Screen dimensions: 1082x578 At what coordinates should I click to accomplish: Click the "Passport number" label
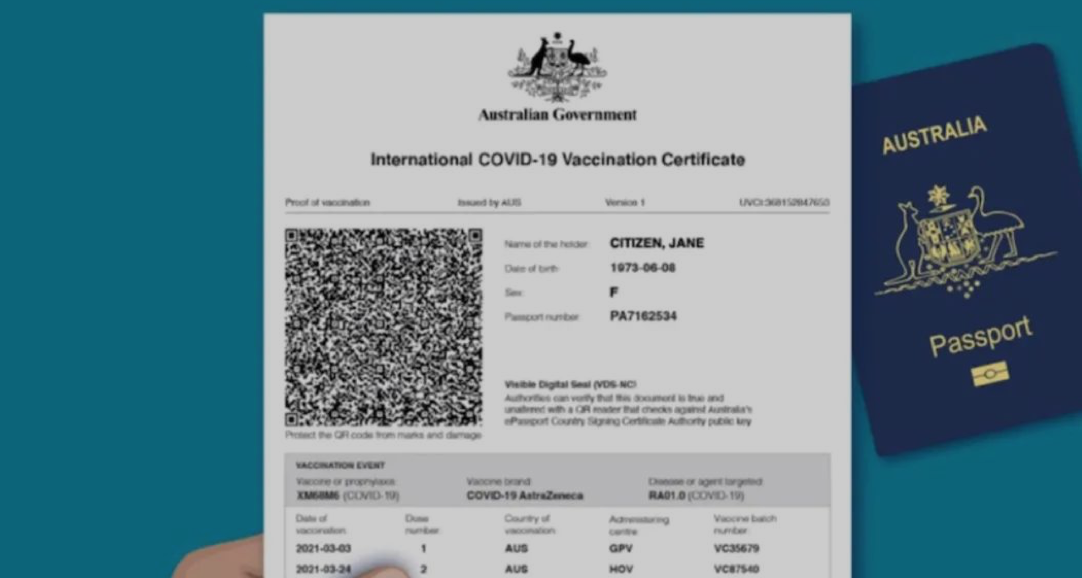[x=542, y=317]
